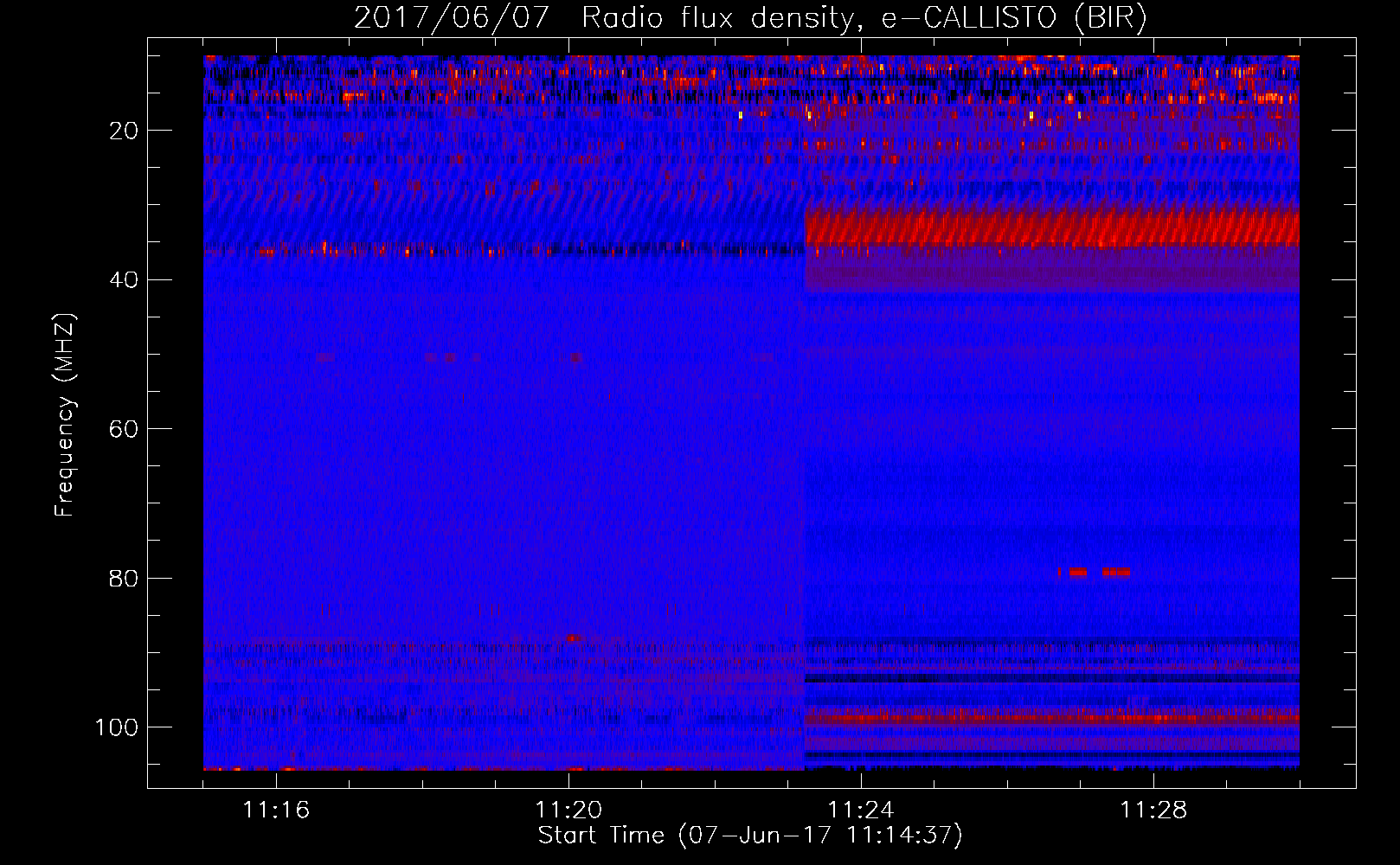
Task: Click the 100 MHz frequency tick label
Action: click(117, 727)
